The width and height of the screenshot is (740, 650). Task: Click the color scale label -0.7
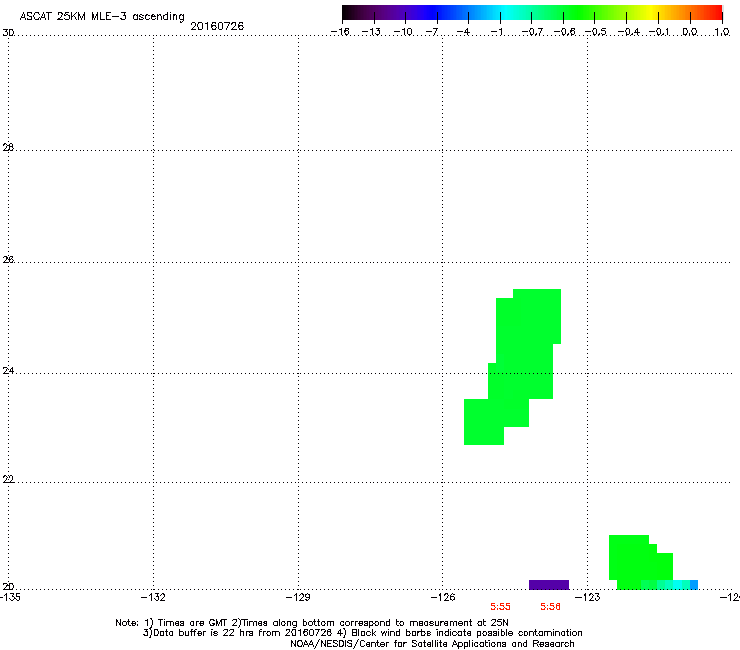[x=532, y=32]
